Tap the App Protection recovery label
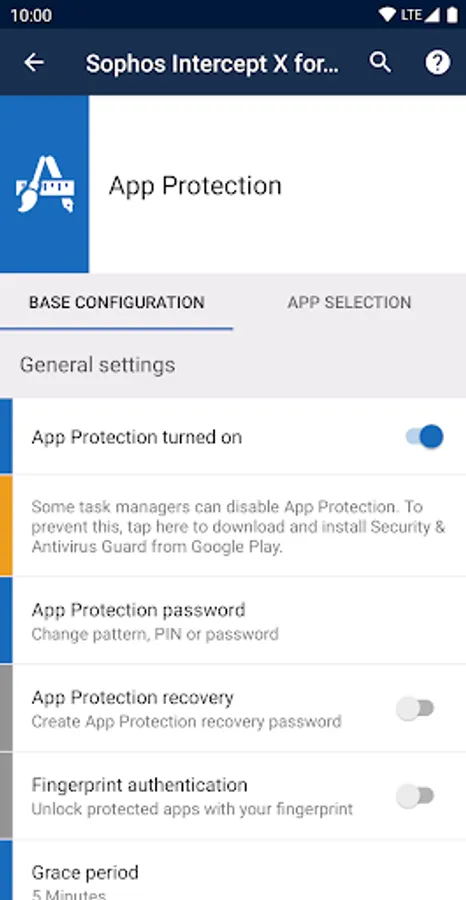Screen dimensions: 466x900 (133, 697)
